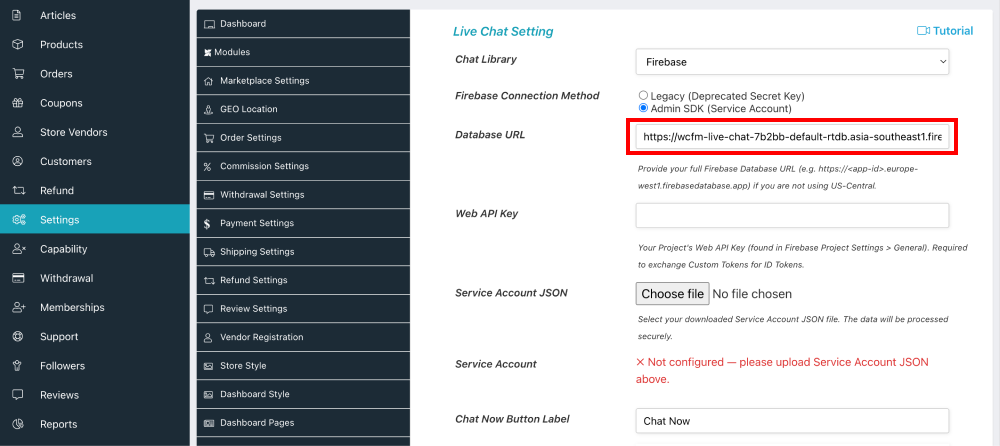Click the Chat Now Button Label field
The height and width of the screenshot is (446, 1000).
[x=792, y=421]
